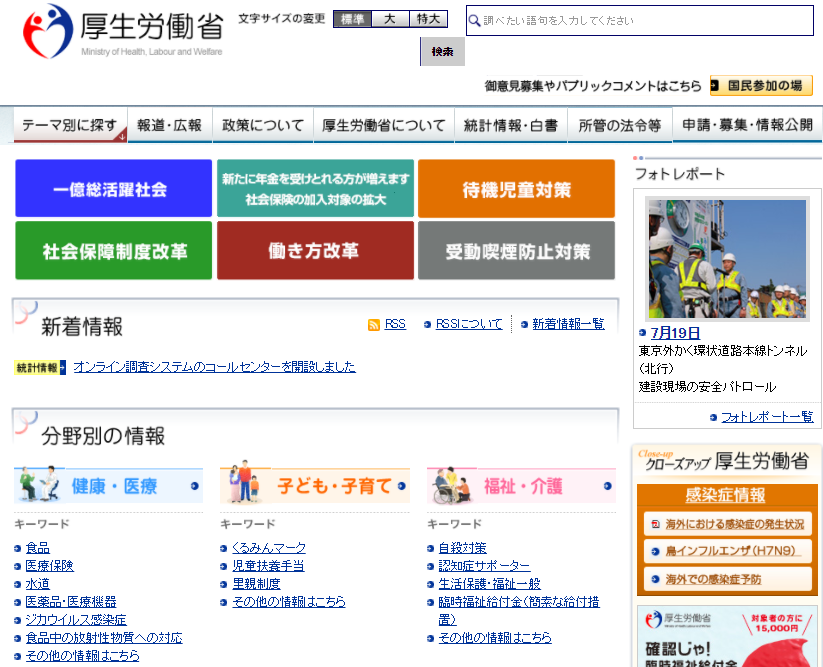
Task: Click the doctor illustration in 健康・医療
Action: 38,483
